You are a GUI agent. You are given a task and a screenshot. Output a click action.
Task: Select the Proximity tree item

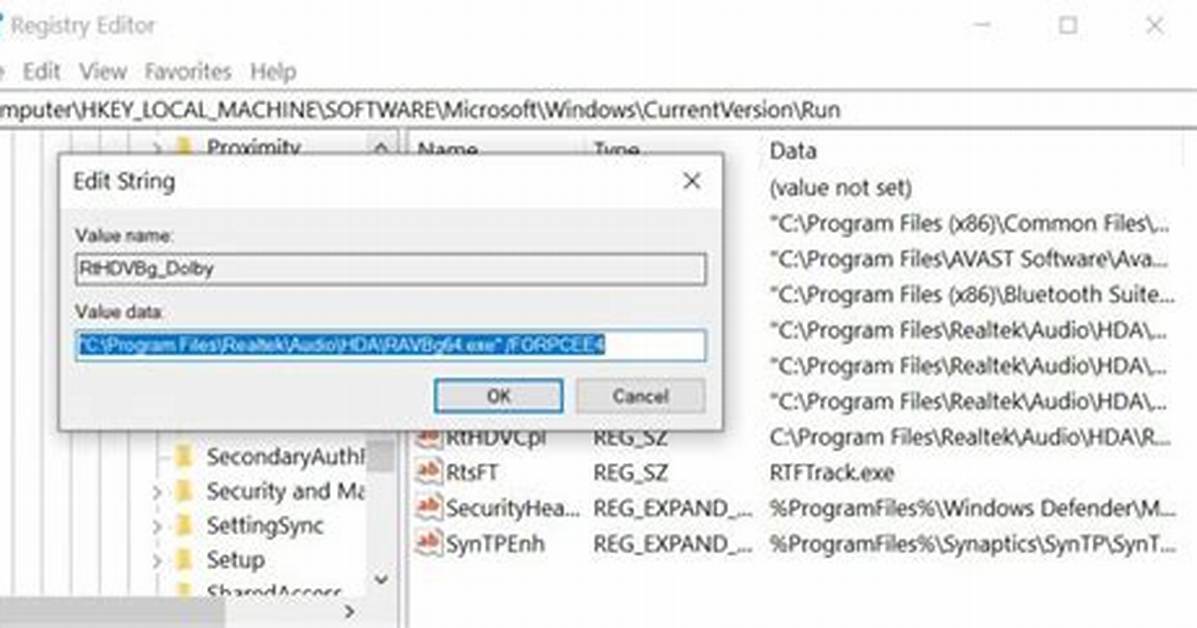[x=253, y=147]
